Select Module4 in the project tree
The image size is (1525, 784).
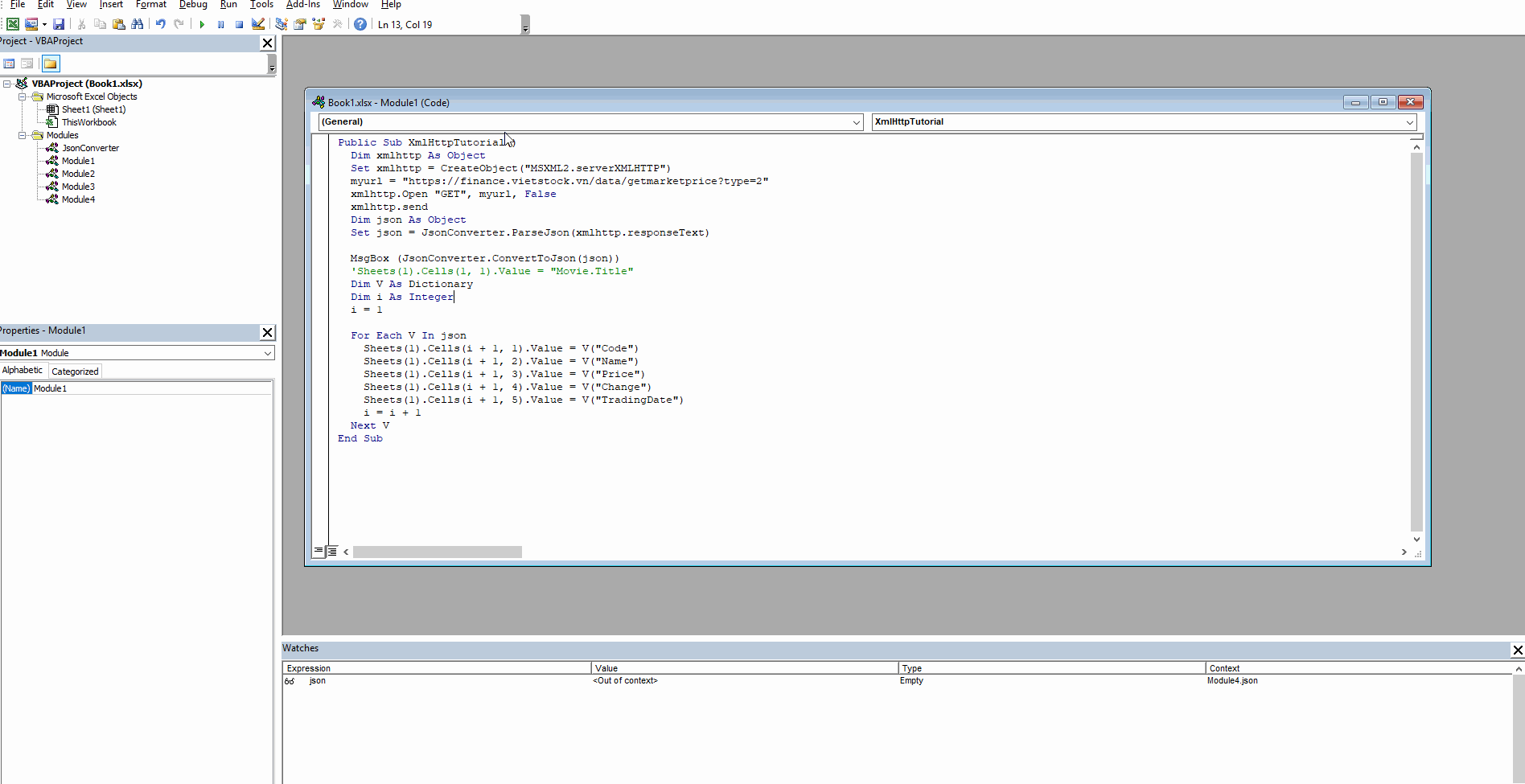click(x=78, y=199)
